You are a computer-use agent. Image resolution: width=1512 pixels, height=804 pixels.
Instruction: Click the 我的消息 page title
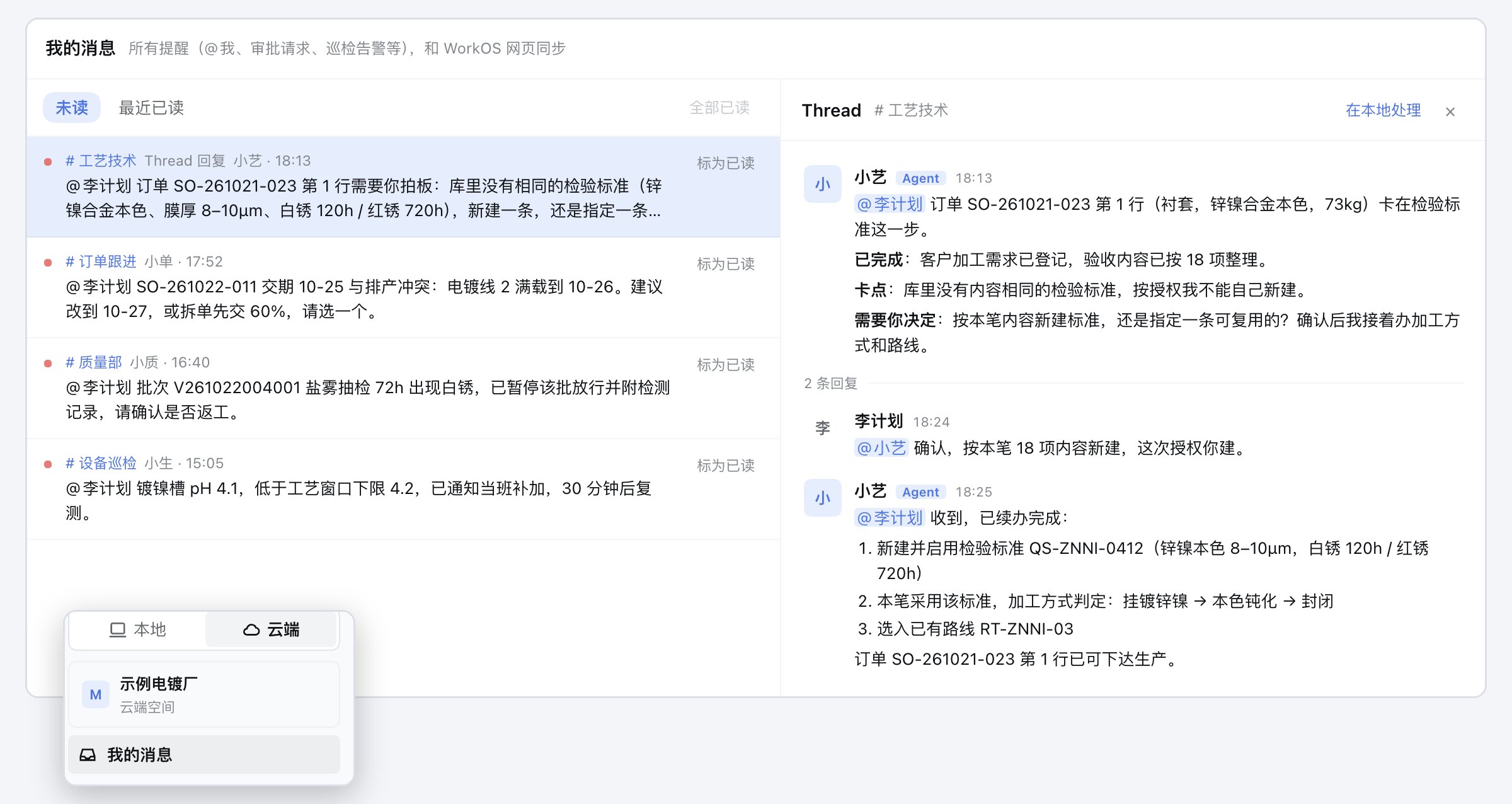click(80, 48)
